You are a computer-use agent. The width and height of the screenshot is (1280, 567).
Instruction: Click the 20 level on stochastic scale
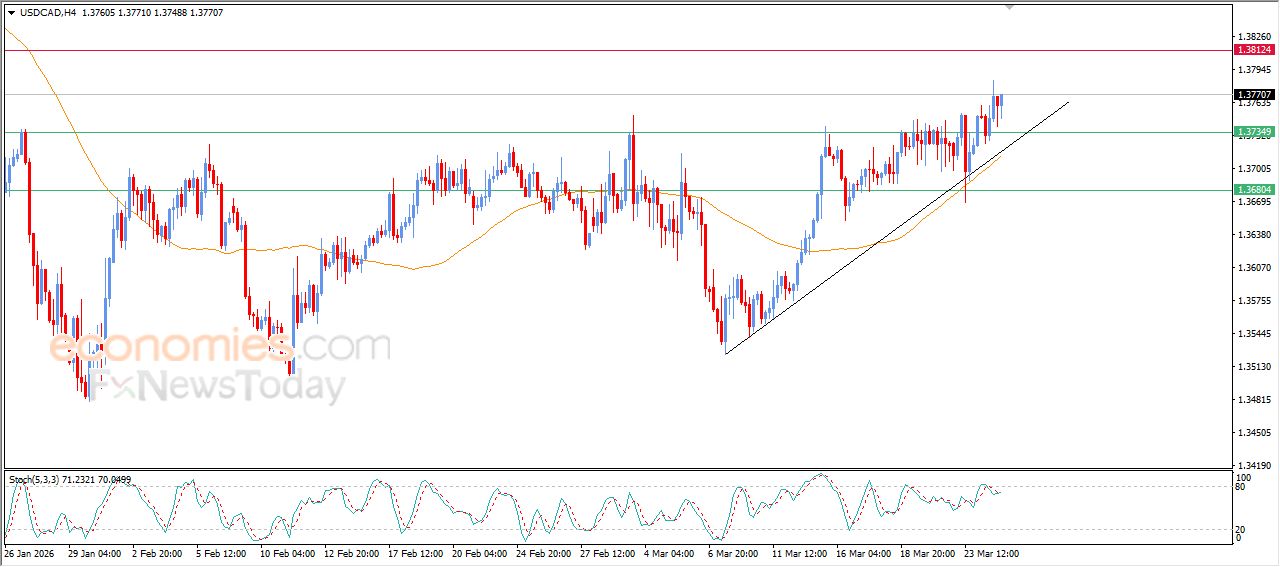coord(1239,529)
